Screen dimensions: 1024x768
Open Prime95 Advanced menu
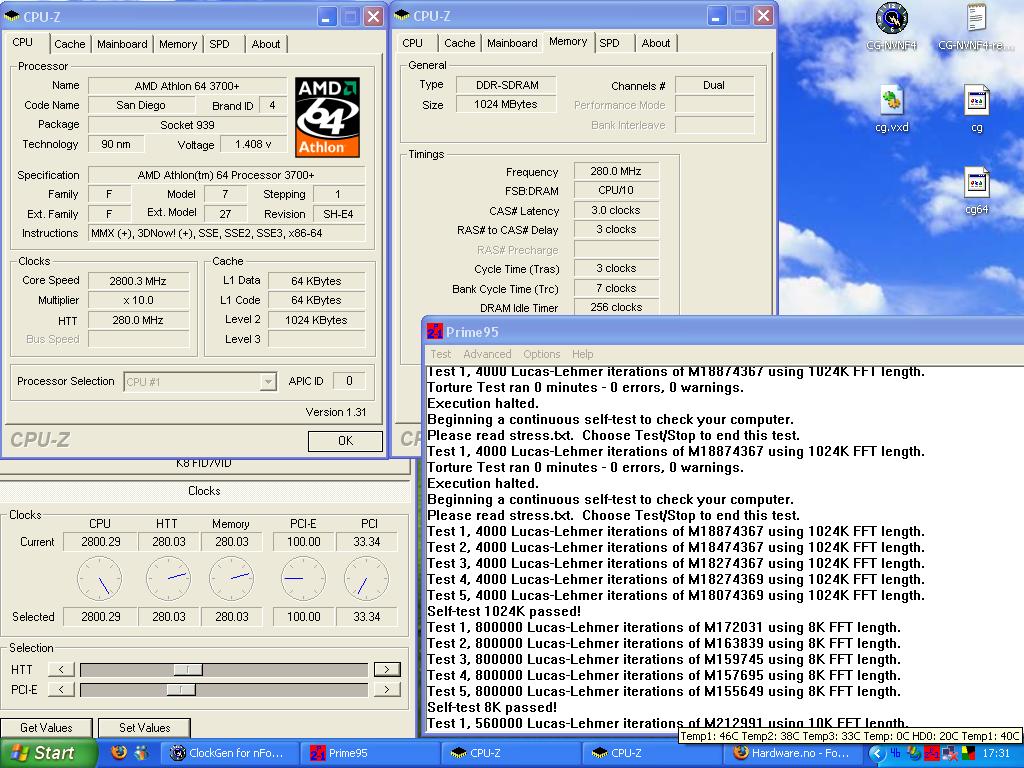(487, 353)
